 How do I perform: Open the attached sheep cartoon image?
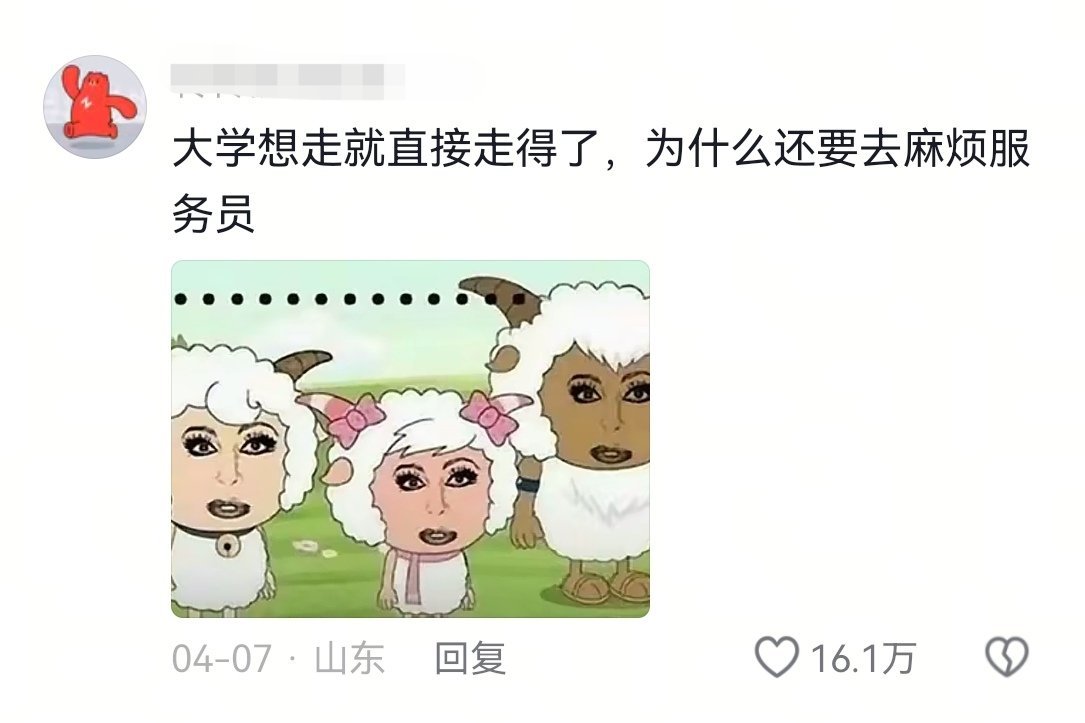(410, 439)
